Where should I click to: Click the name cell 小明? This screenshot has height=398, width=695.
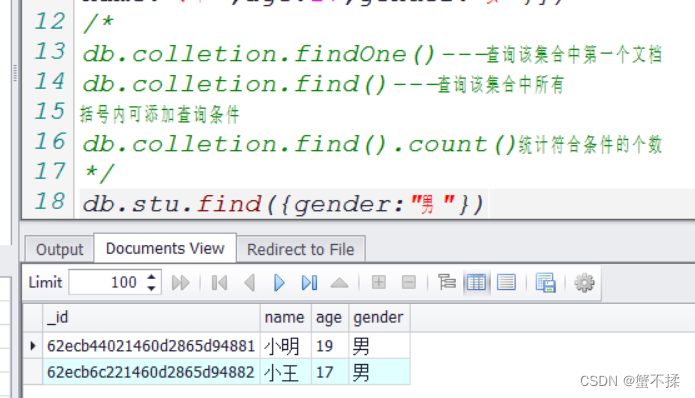pos(285,346)
